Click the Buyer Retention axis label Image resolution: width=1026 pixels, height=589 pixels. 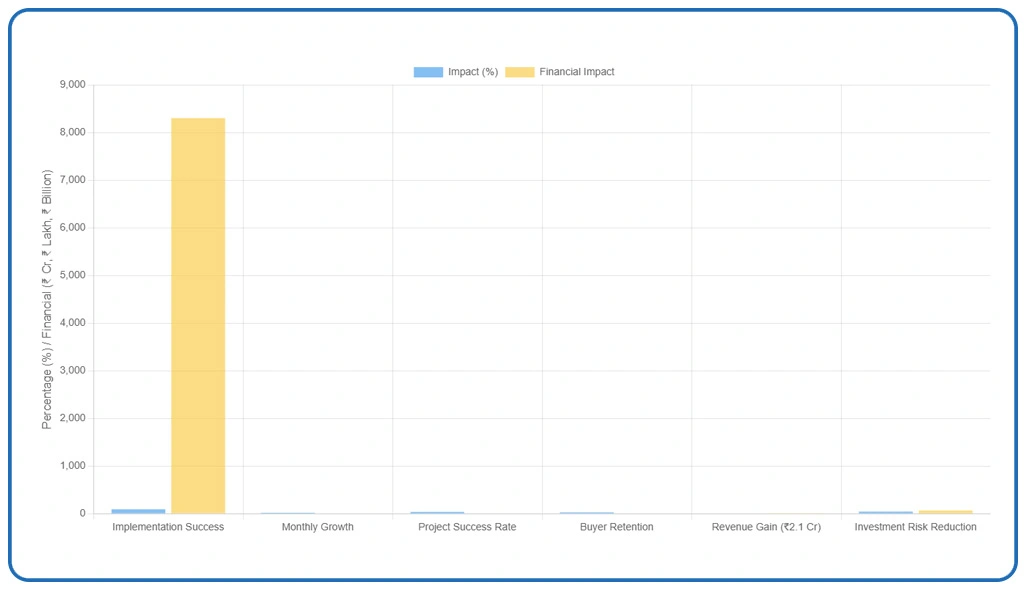(616, 527)
